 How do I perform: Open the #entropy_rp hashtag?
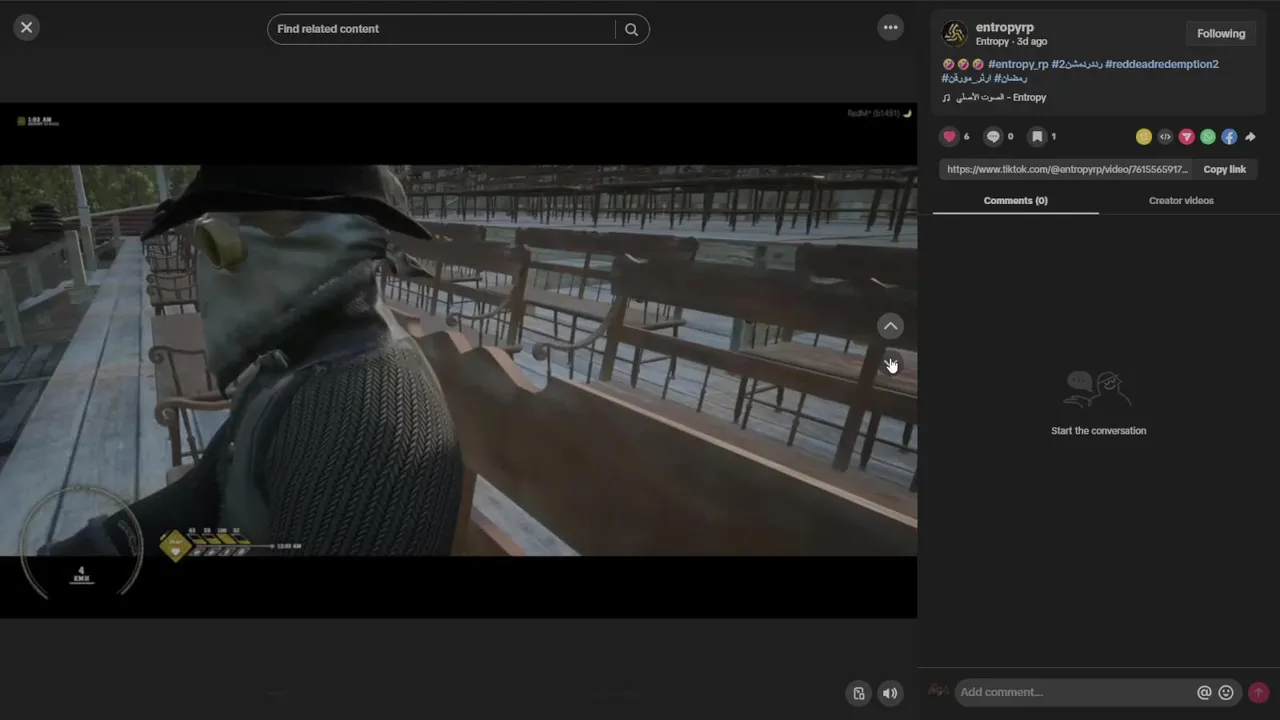1018,64
